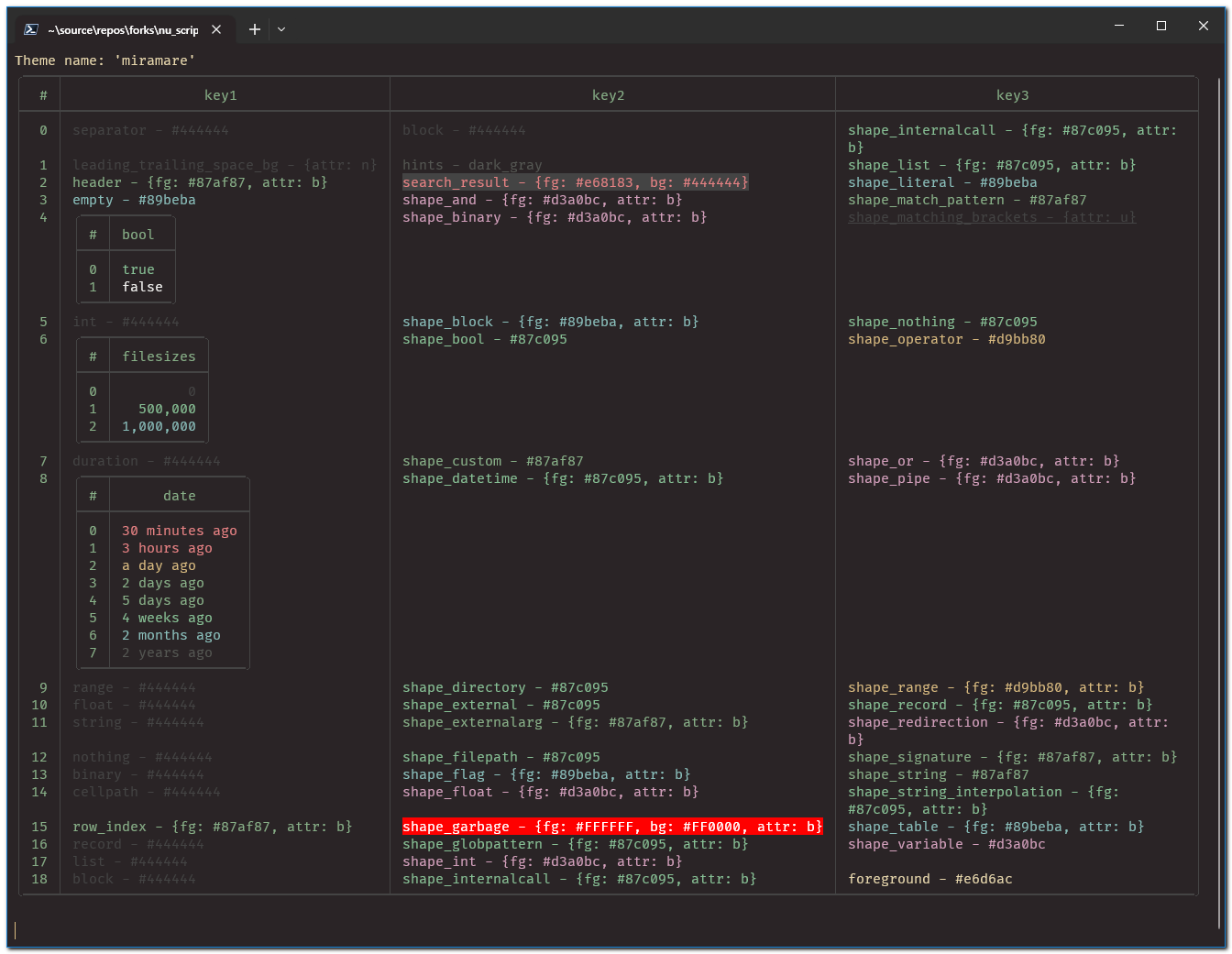The width and height of the screenshot is (1232, 954).
Task: Click the 'filesizes' nested table header
Action: click(x=159, y=356)
